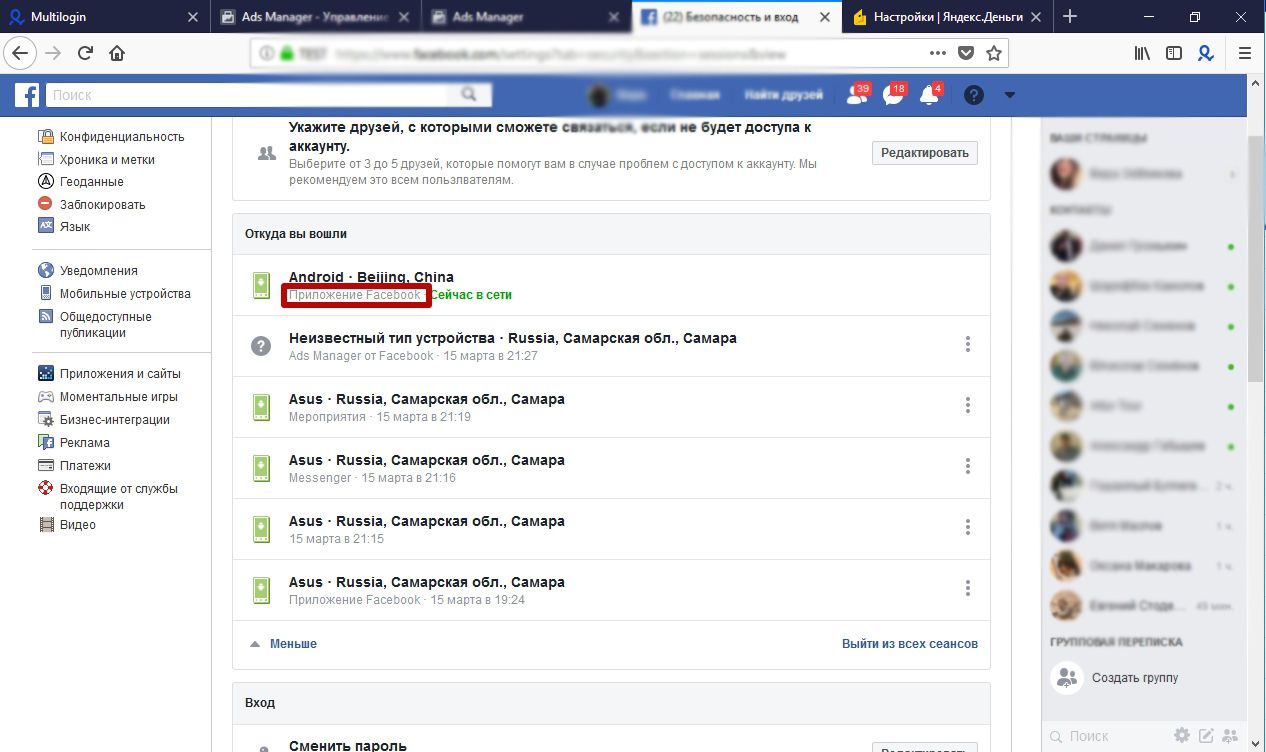This screenshot has height=752, width=1266.
Task: Expand the Facebook account dropdown arrow
Action: click(x=1009, y=95)
